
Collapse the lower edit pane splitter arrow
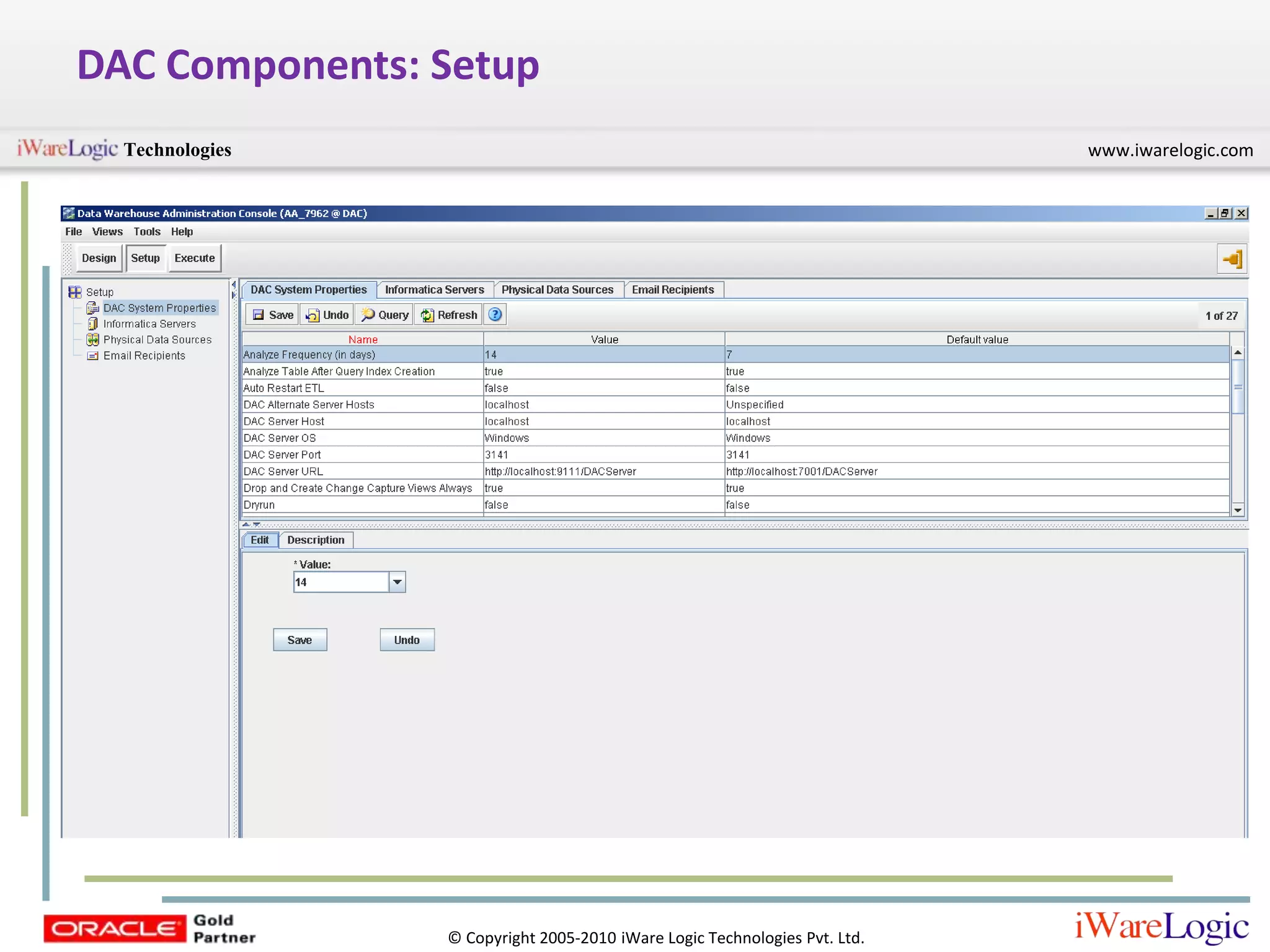click(x=257, y=524)
